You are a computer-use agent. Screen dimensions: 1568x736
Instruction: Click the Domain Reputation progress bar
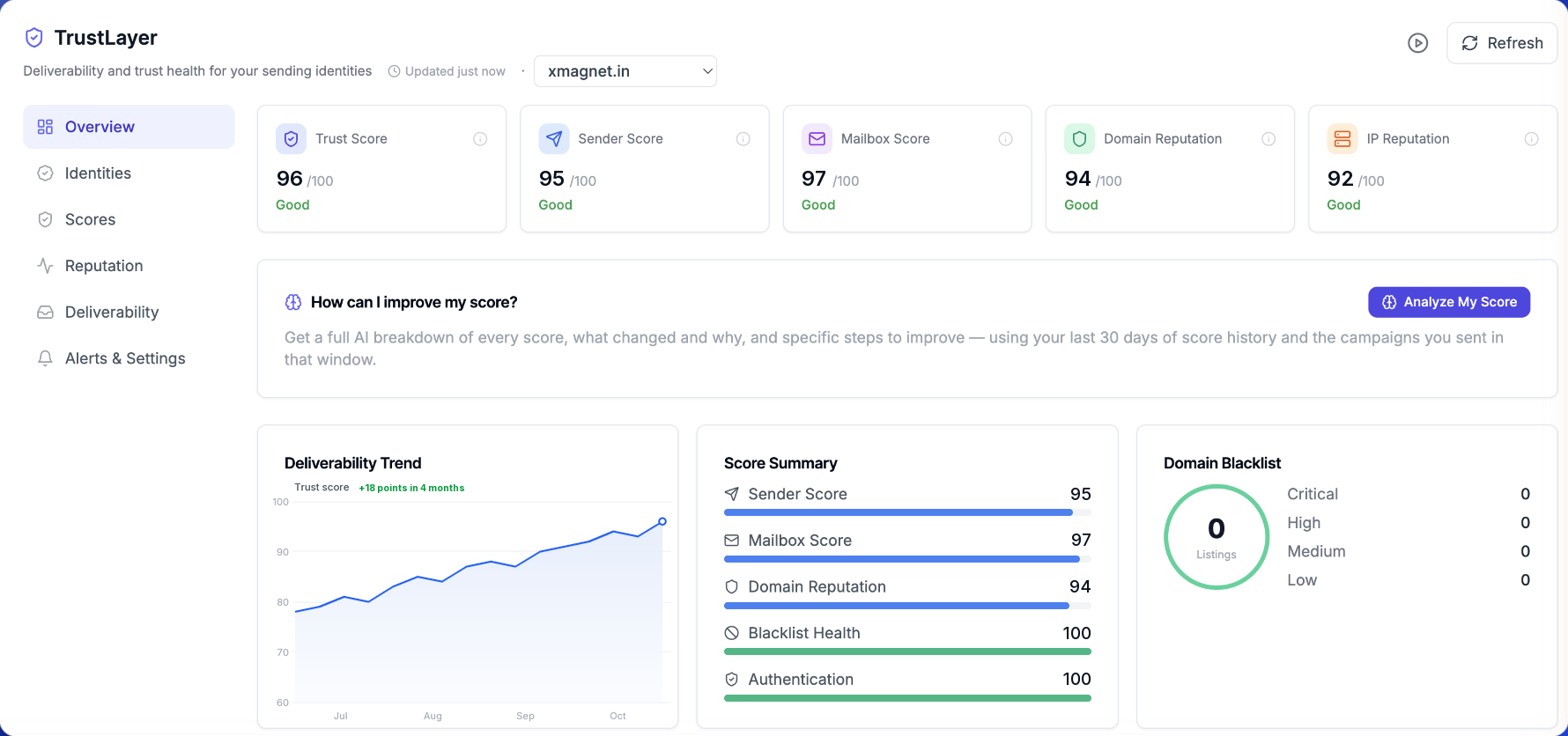(x=907, y=606)
